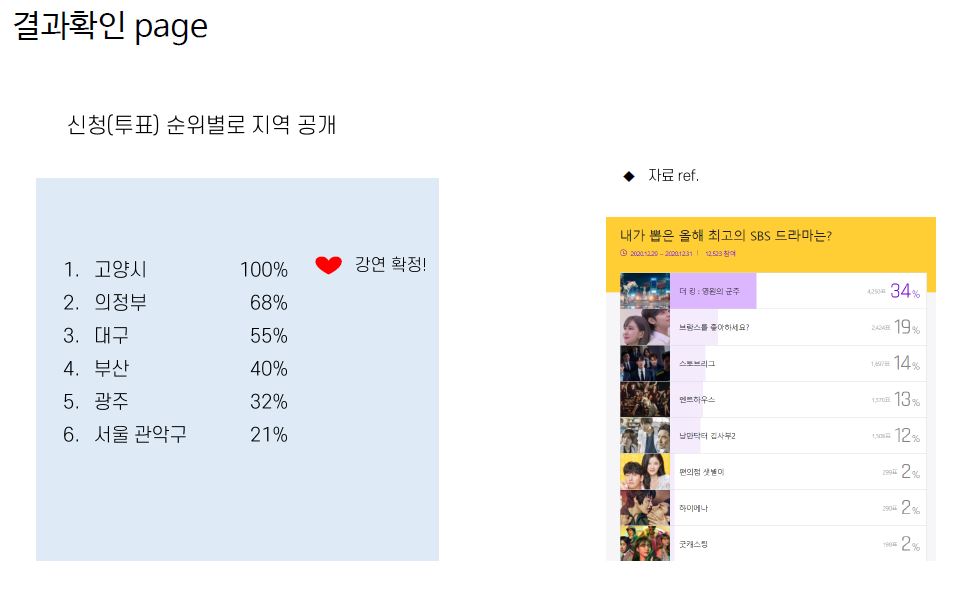Select the 낭만닥터 김사부2 thumbnail
The width and height of the screenshot is (956, 592).
644,435
